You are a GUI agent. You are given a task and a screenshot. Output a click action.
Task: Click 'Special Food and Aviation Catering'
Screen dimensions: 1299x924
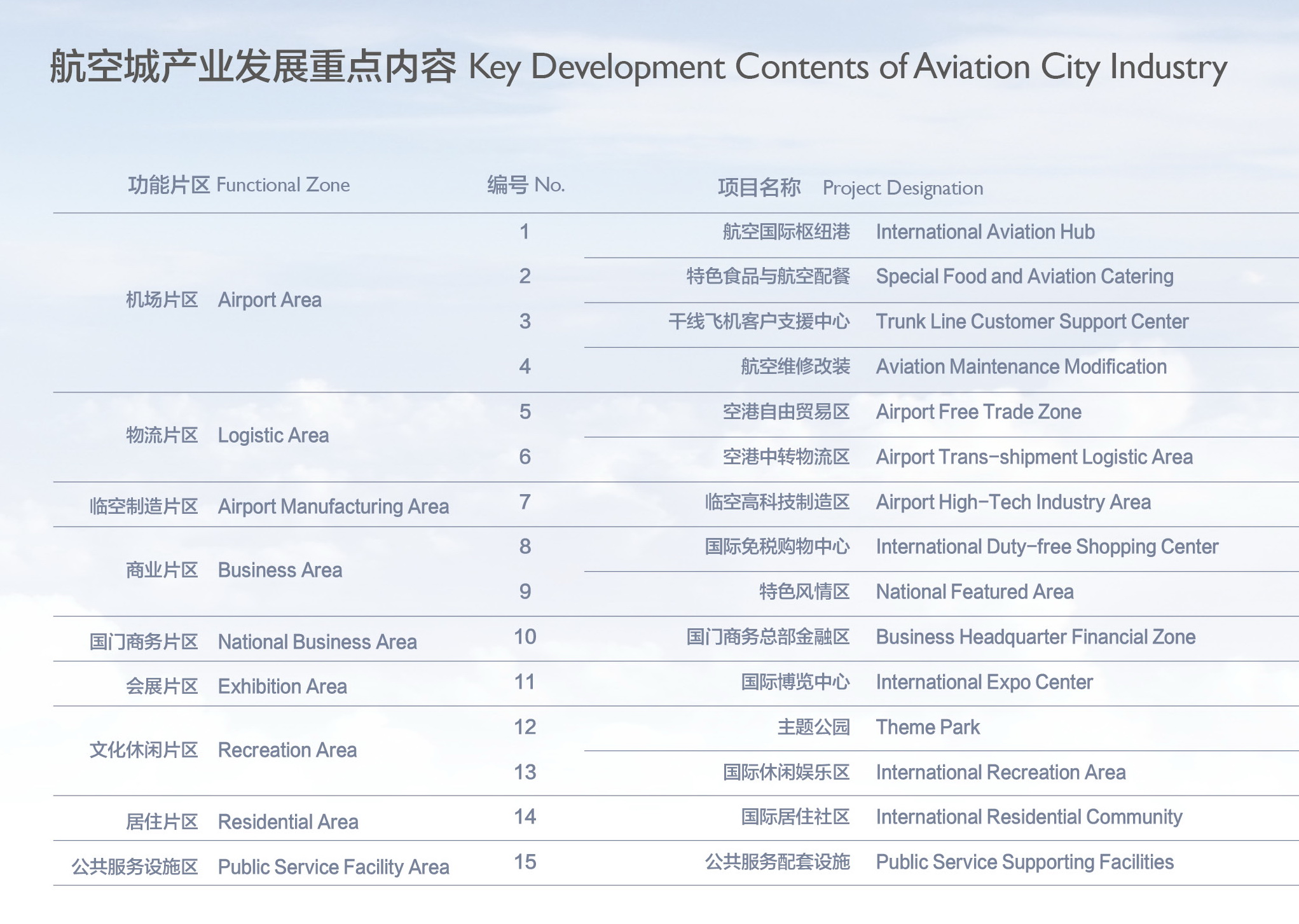click(x=1024, y=277)
